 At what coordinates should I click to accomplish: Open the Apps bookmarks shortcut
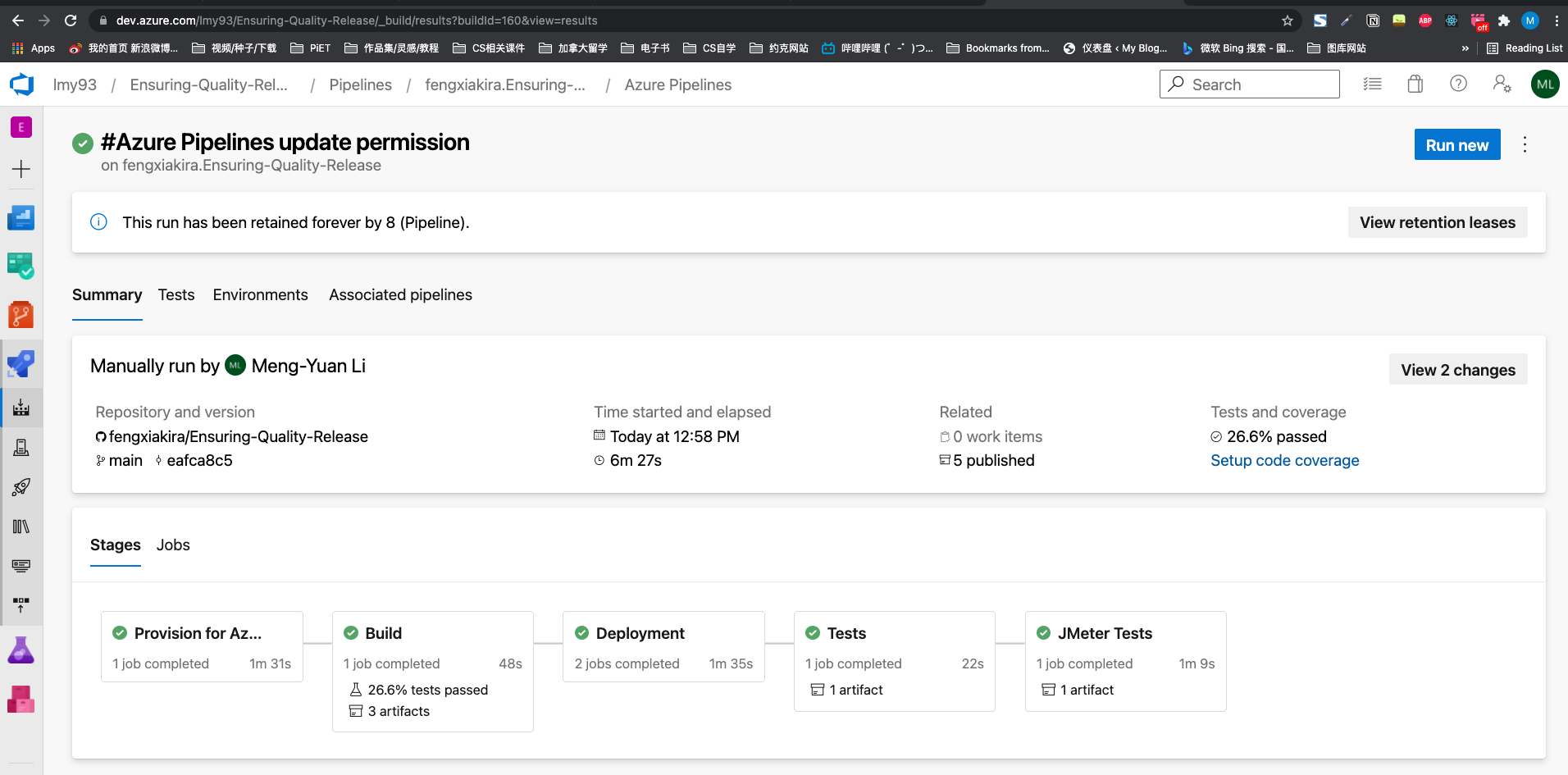34,48
